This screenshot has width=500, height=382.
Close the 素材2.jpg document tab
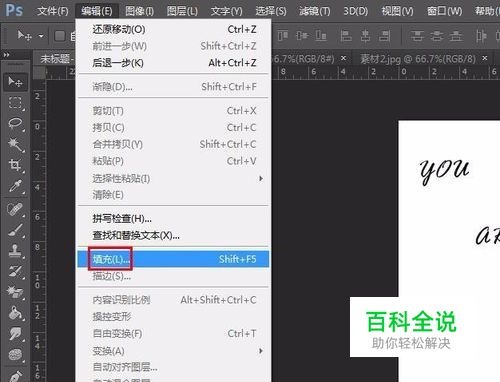coord(485,58)
